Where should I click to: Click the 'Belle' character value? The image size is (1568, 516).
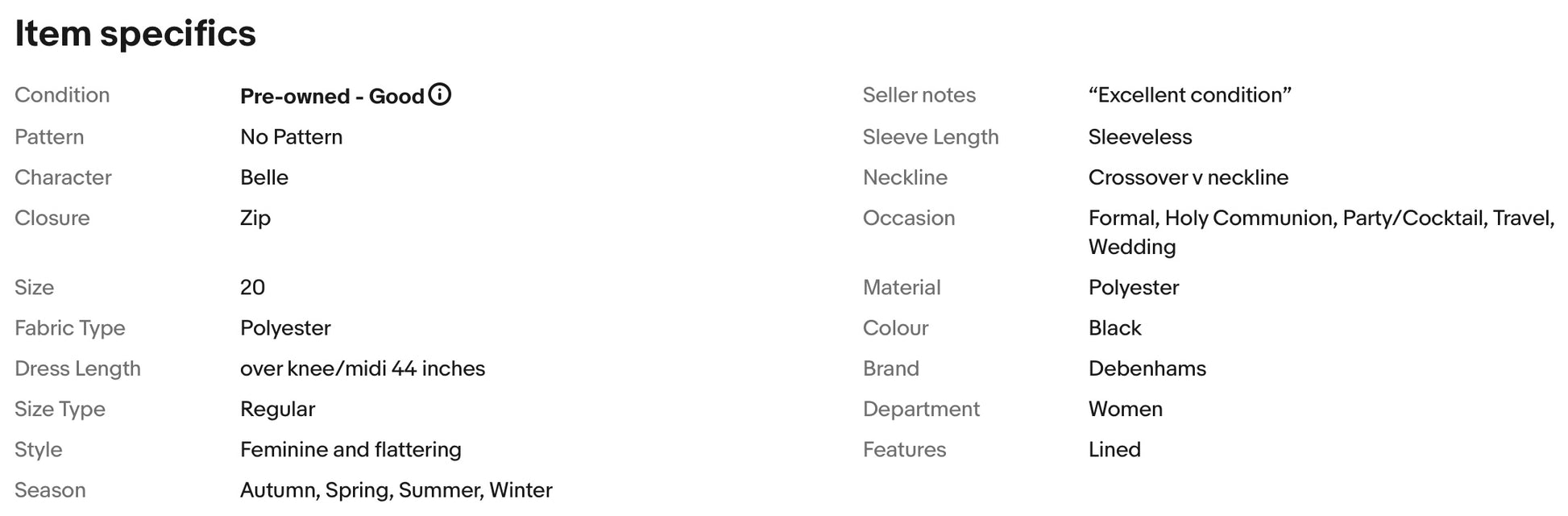coord(264,177)
